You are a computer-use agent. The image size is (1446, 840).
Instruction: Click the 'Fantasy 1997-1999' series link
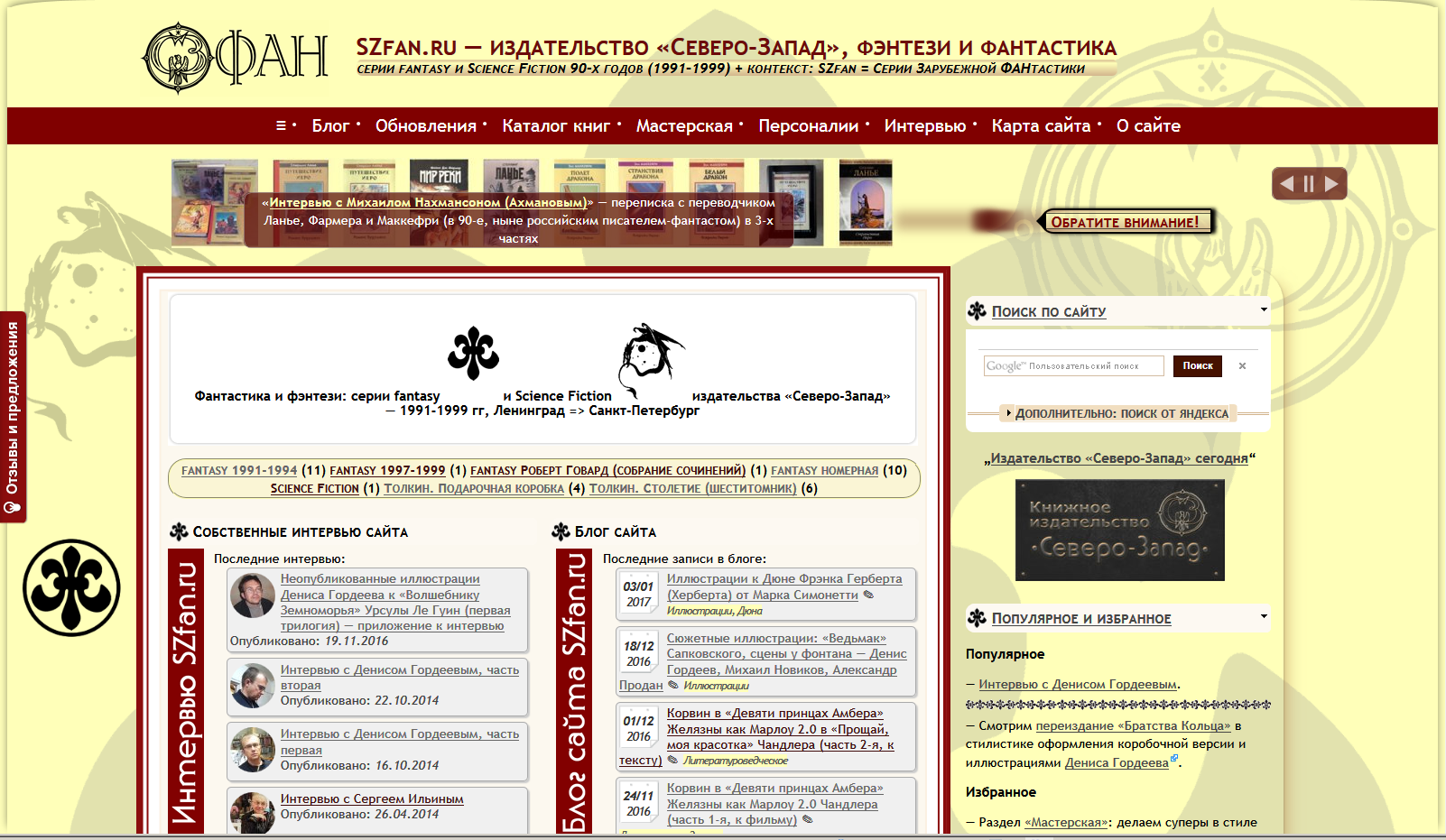pos(387,470)
